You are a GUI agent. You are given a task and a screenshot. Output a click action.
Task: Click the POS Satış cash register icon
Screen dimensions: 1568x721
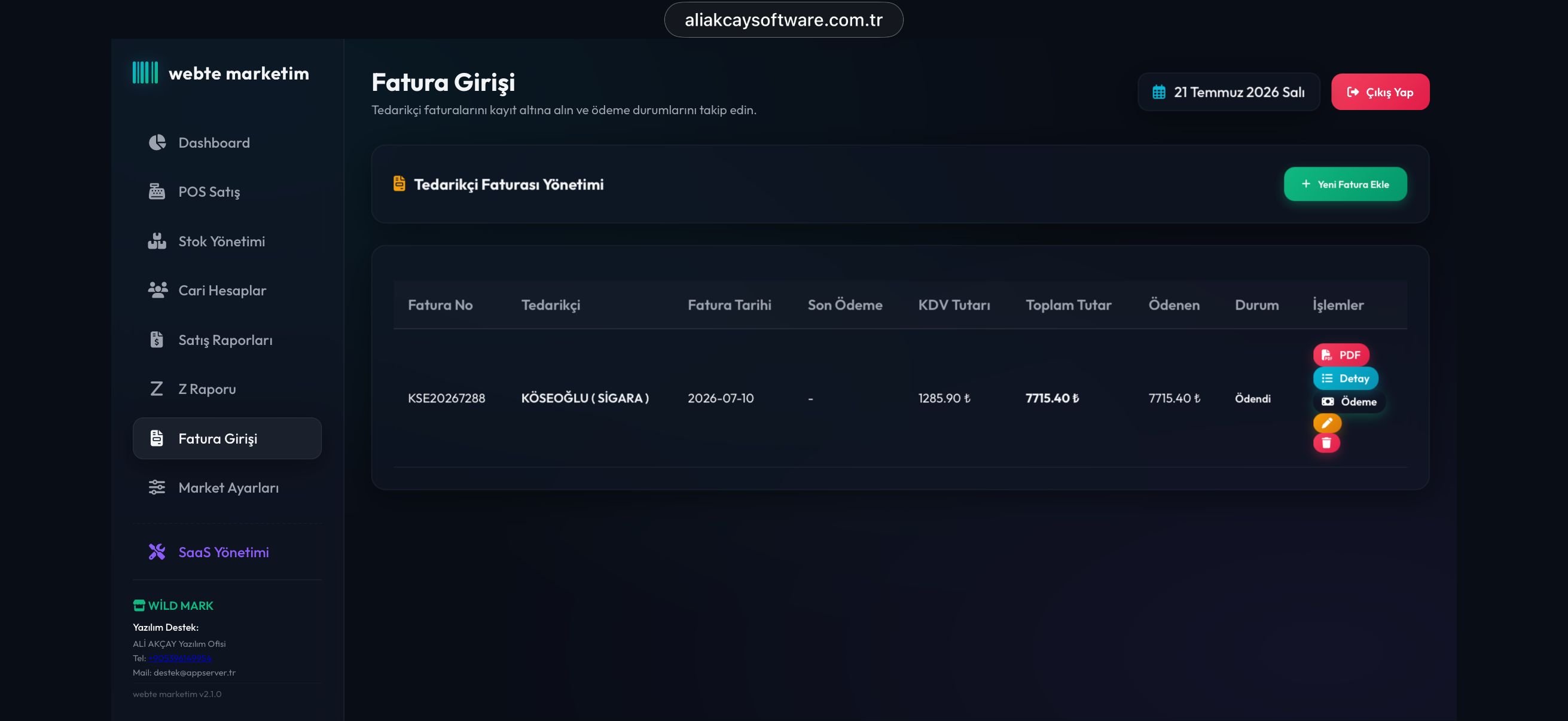157,192
